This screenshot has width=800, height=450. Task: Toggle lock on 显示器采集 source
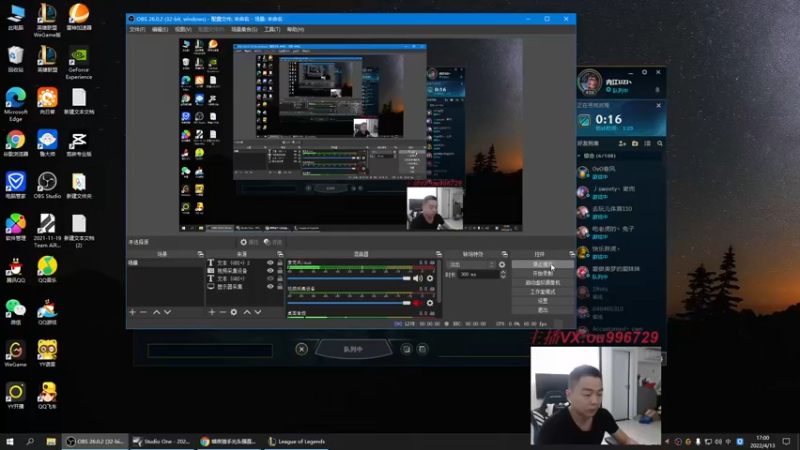(280, 287)
